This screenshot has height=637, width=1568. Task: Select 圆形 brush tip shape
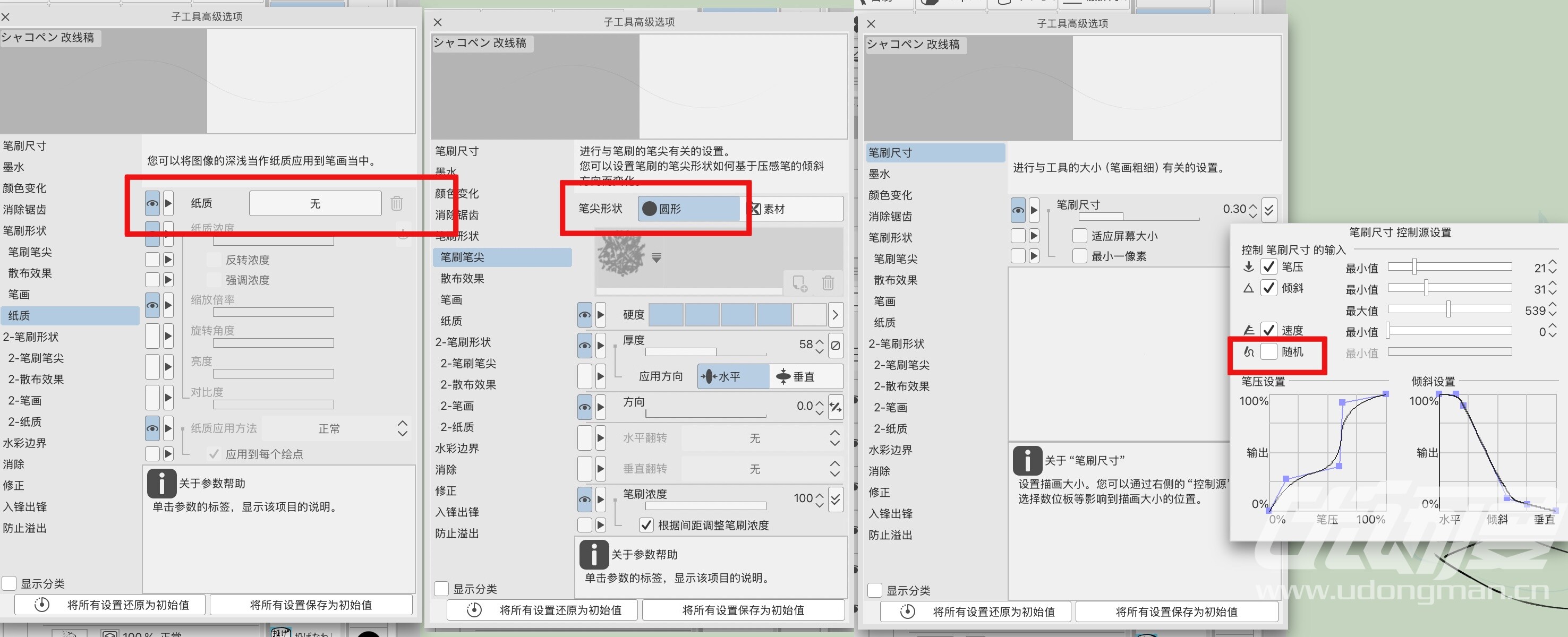click(x=689, y=209)
